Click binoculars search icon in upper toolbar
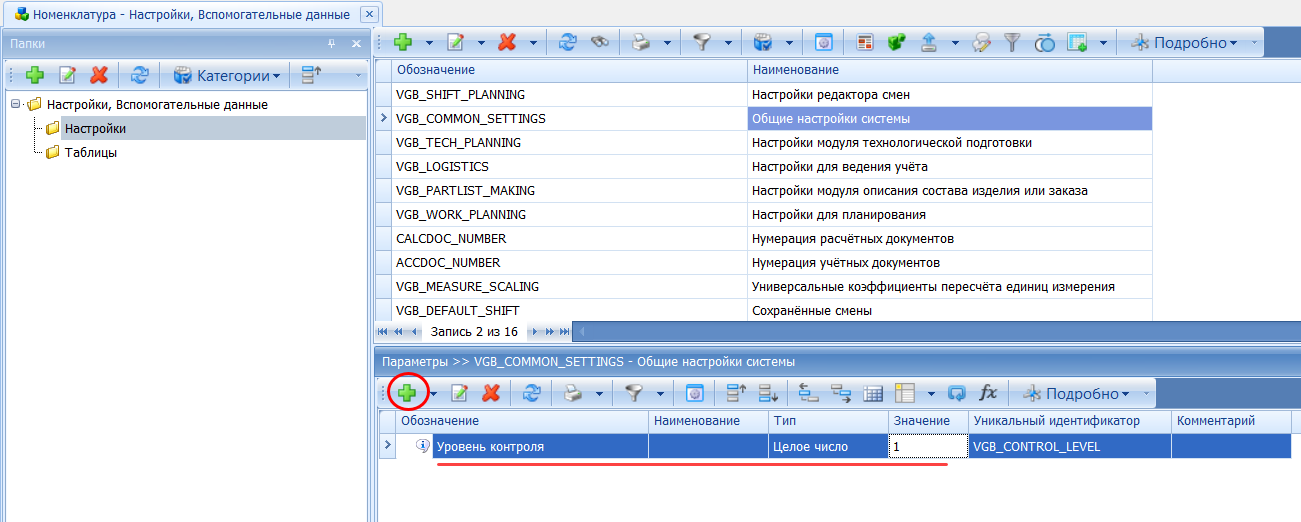1301x522 pixels. [x=599, y=43]
